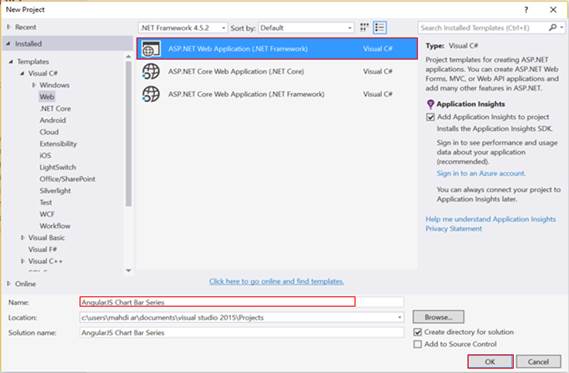Toggle Create directory for solution checkbox
This screenshot has height=373, width=569.
tap(418, 332)
